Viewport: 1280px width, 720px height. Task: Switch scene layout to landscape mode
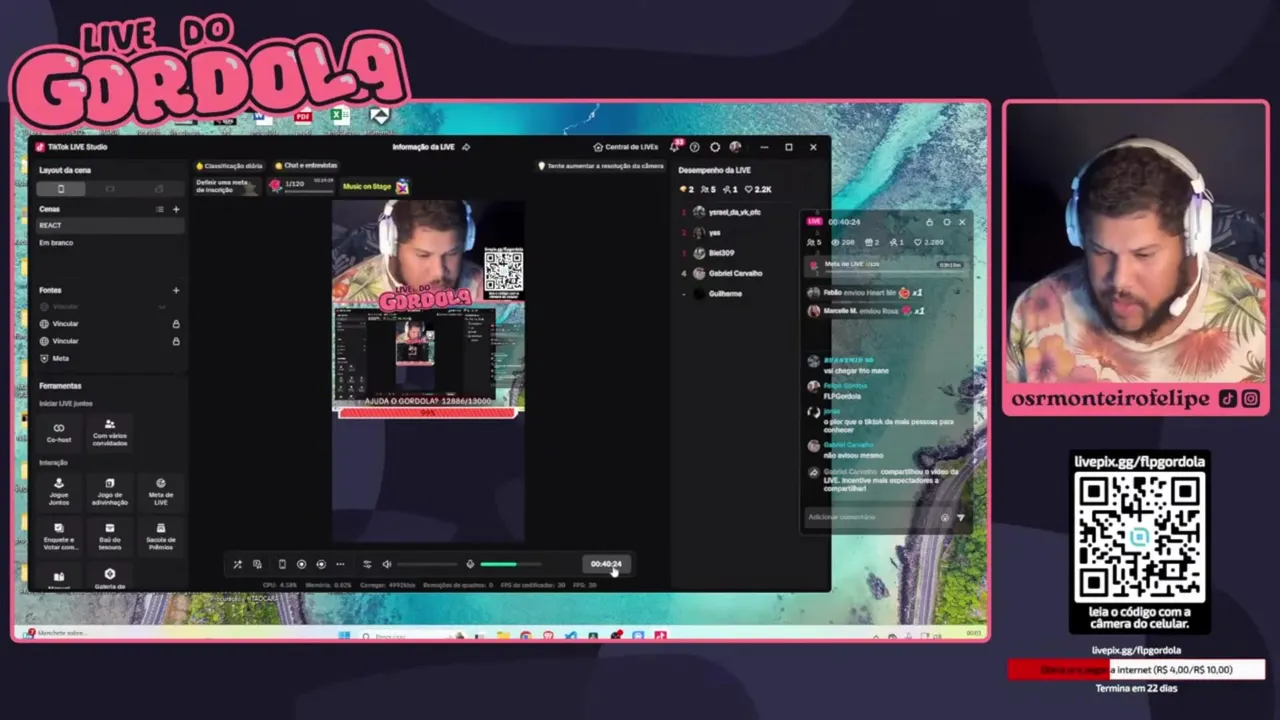tap(110, 189)
